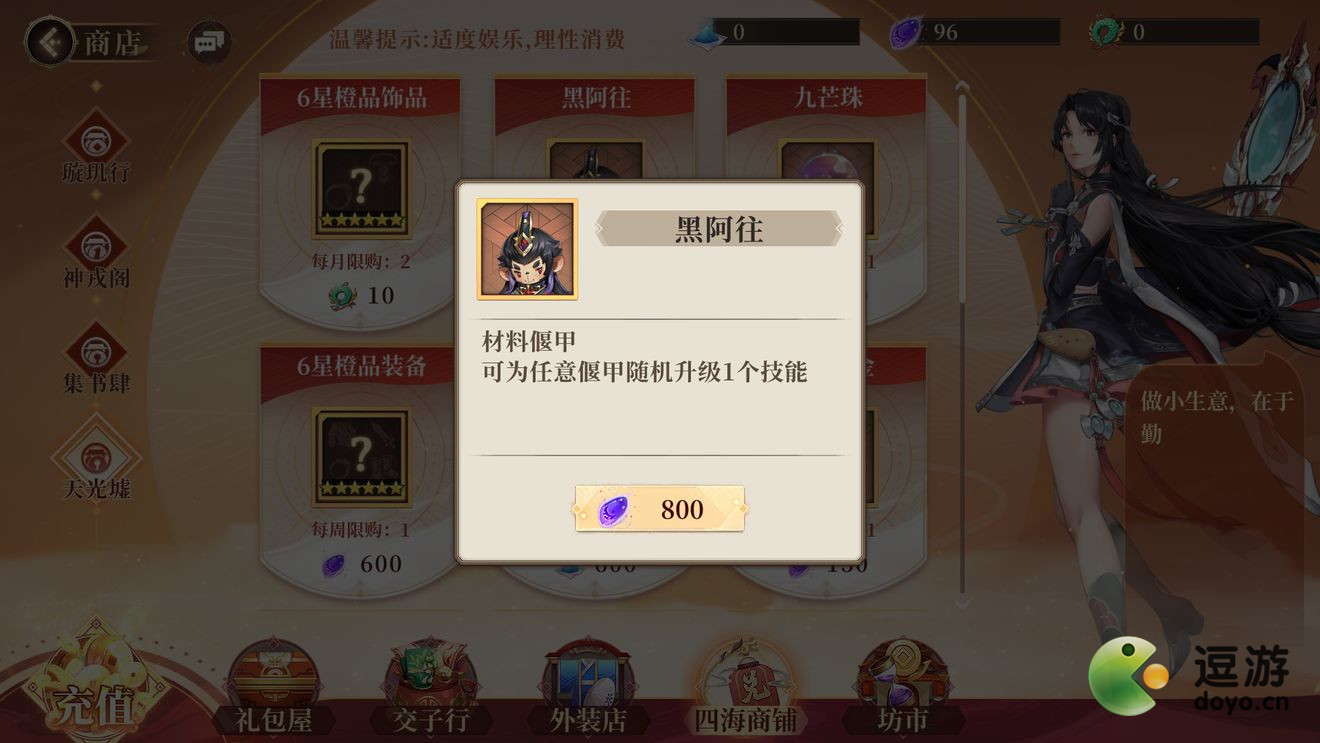Tap the back arrow beside 商店
Image resolution: width=1320 pixels, height=743 pixels.
(50, 43)
